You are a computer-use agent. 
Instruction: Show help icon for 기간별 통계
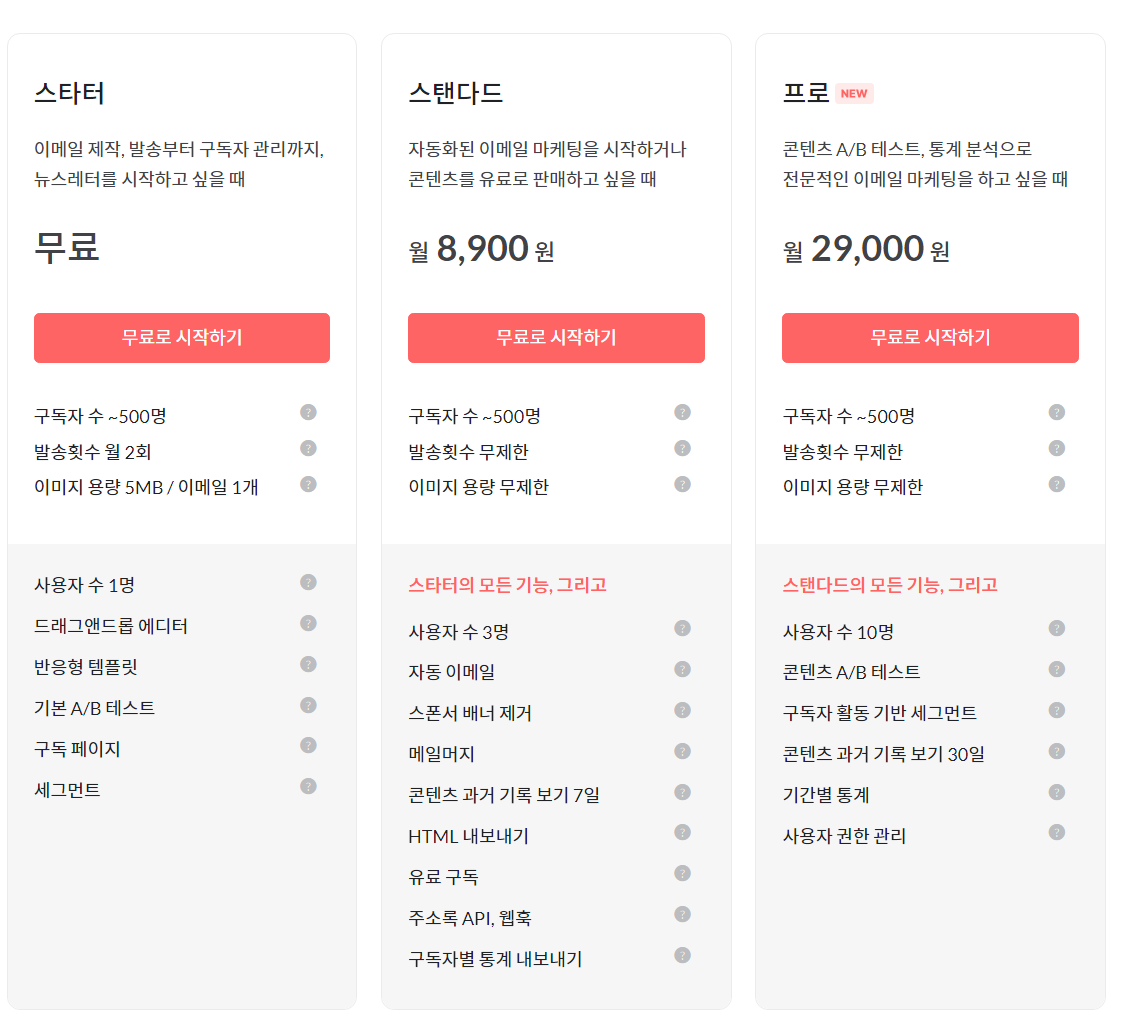coord(1056,793)
